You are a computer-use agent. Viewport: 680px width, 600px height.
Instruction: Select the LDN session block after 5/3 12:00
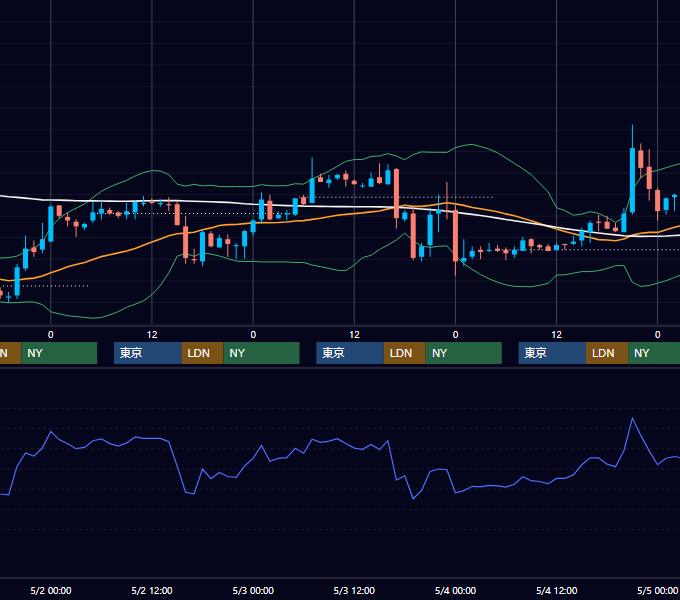click(x=405, y=353)
